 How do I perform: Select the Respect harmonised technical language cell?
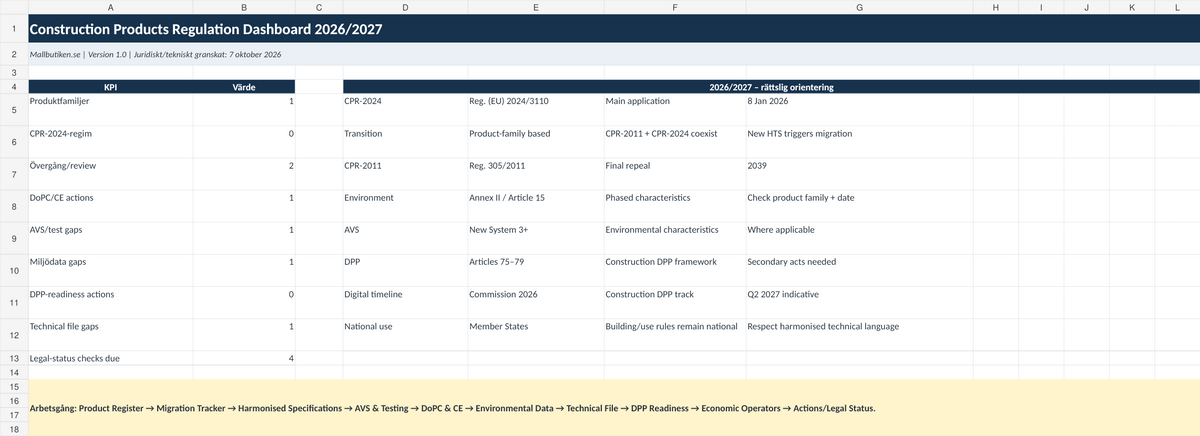858,334
